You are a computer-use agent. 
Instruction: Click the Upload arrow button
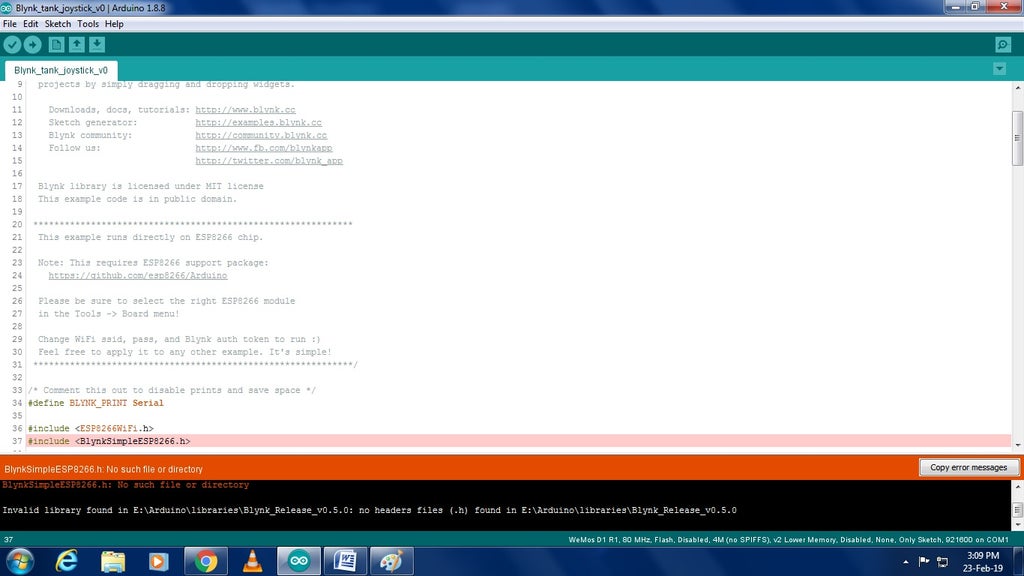click(32, 44)
